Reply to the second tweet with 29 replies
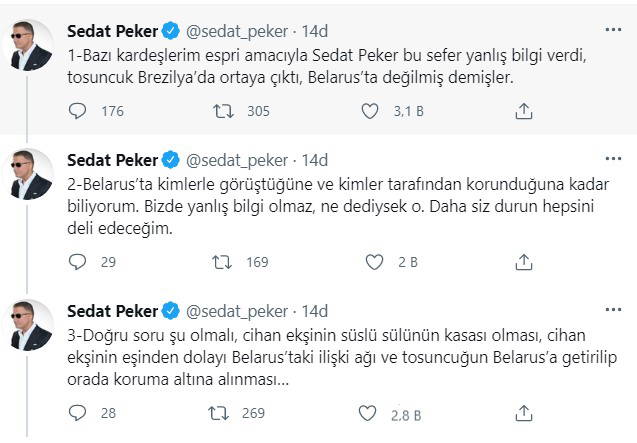 [77, 262]
